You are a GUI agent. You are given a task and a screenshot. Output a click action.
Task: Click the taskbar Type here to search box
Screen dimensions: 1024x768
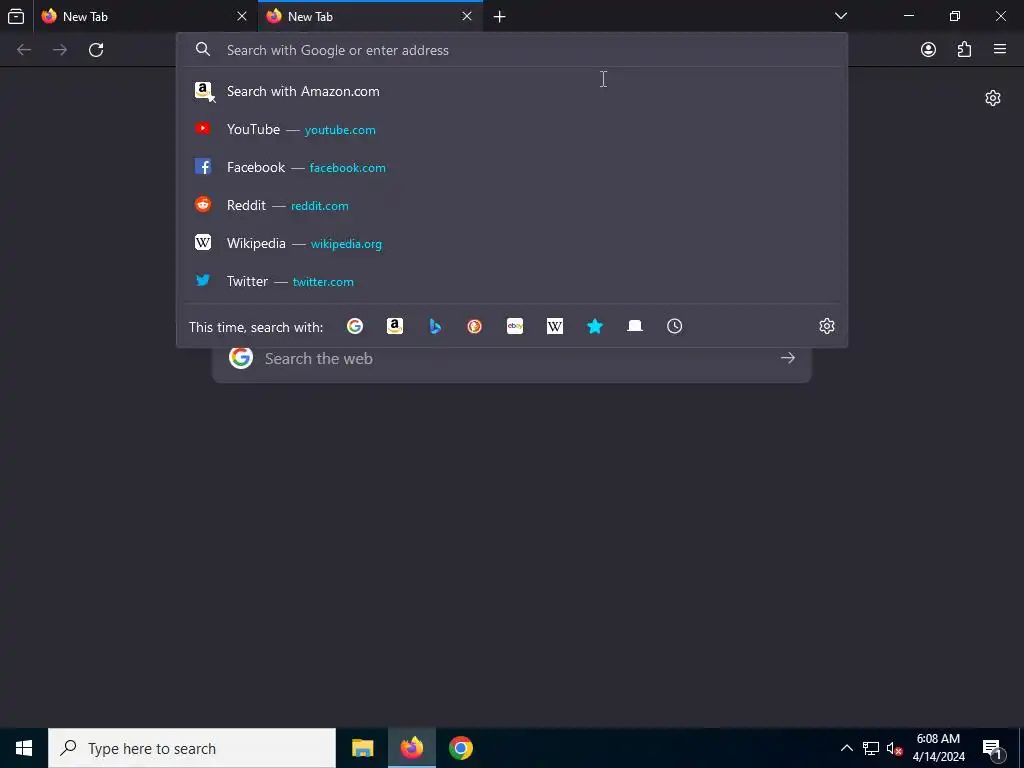[192, 748]
